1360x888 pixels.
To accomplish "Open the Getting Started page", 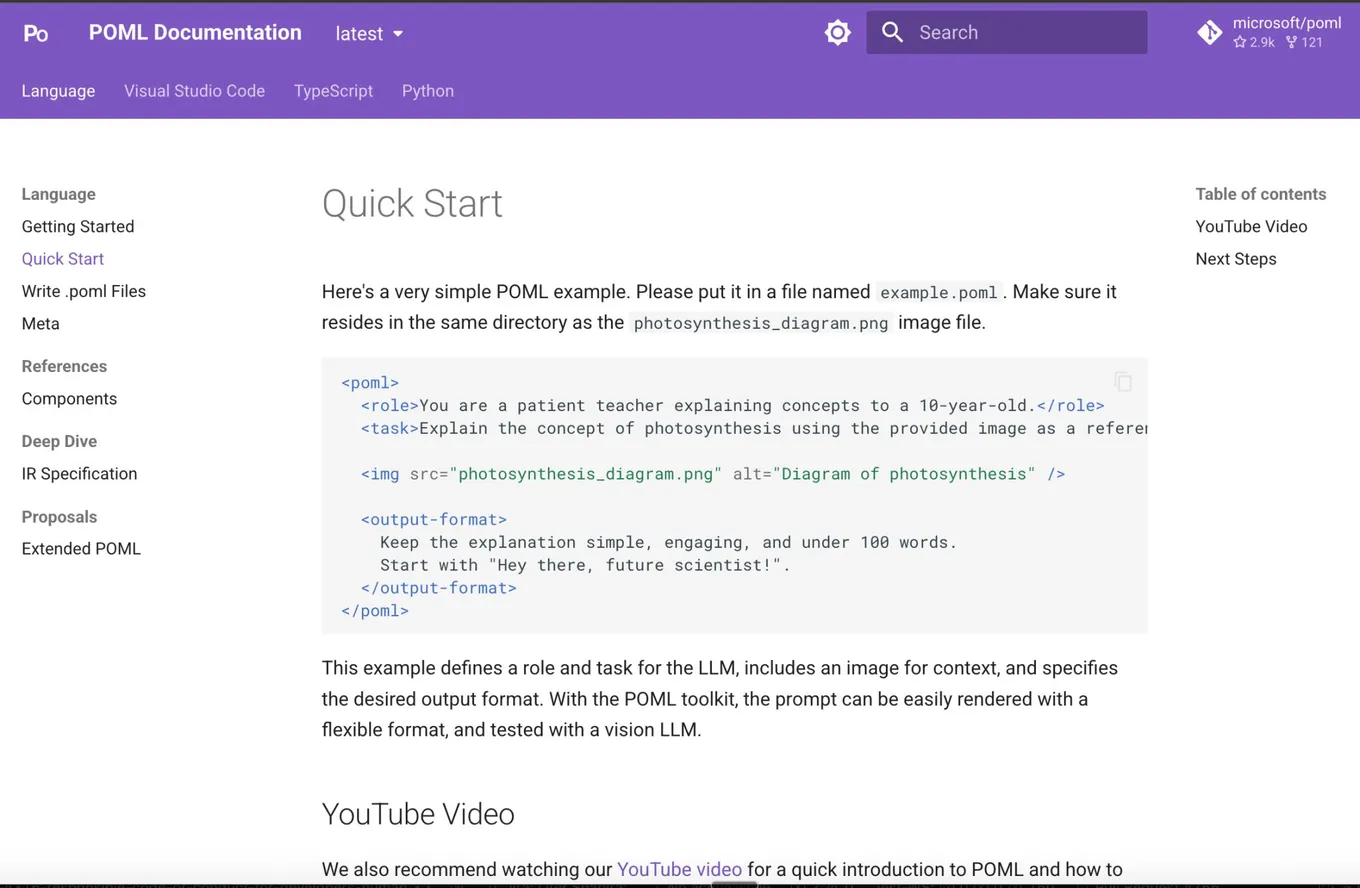I will (78, 226).
